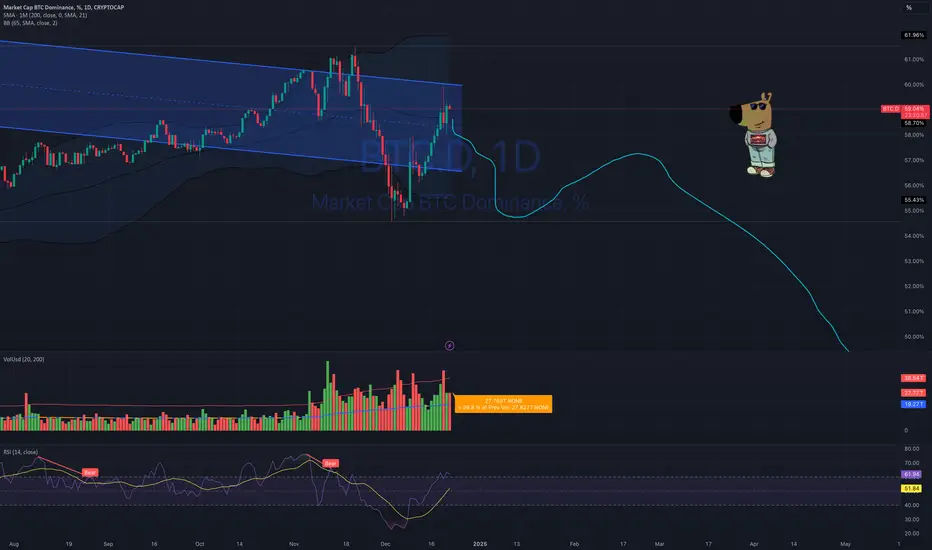Click the dog with sunglasses sticker
Viewport: 932px width, 550px height.
point(754,134)
